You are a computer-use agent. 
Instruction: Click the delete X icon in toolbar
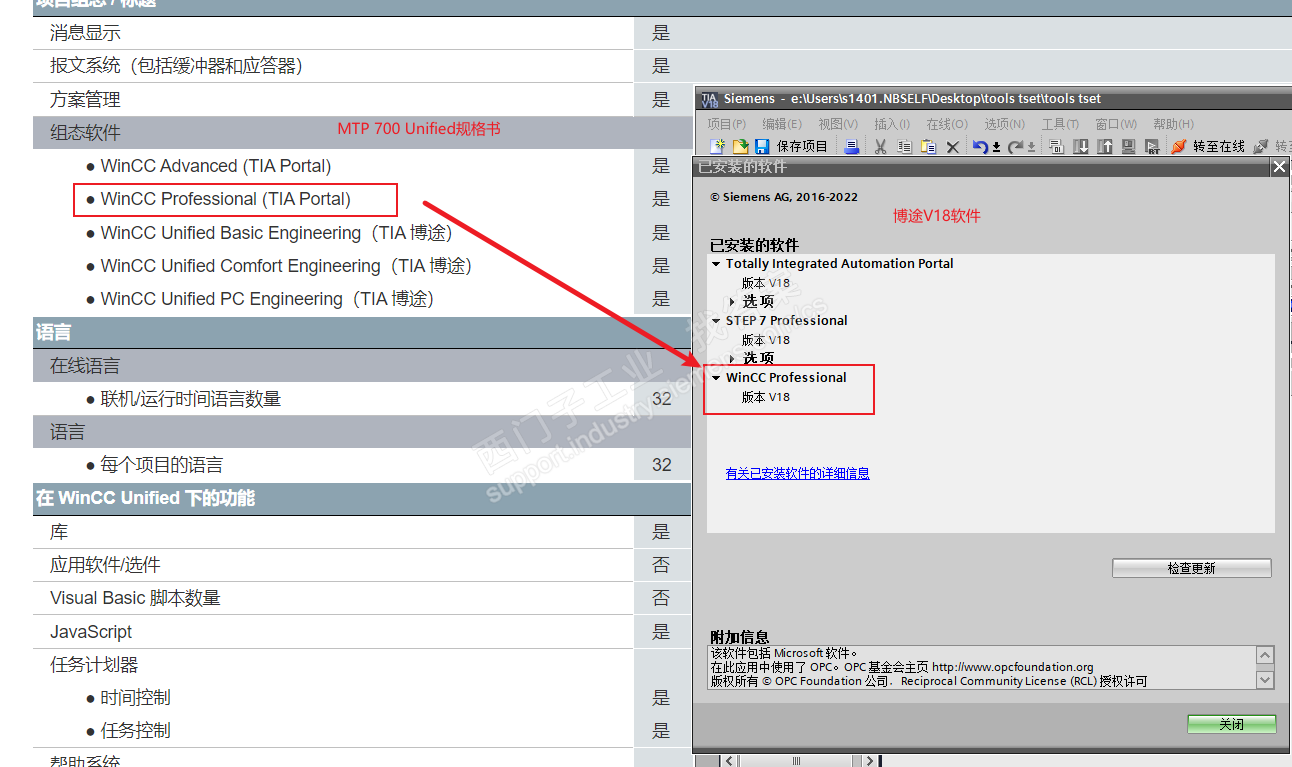pos(953,147)
